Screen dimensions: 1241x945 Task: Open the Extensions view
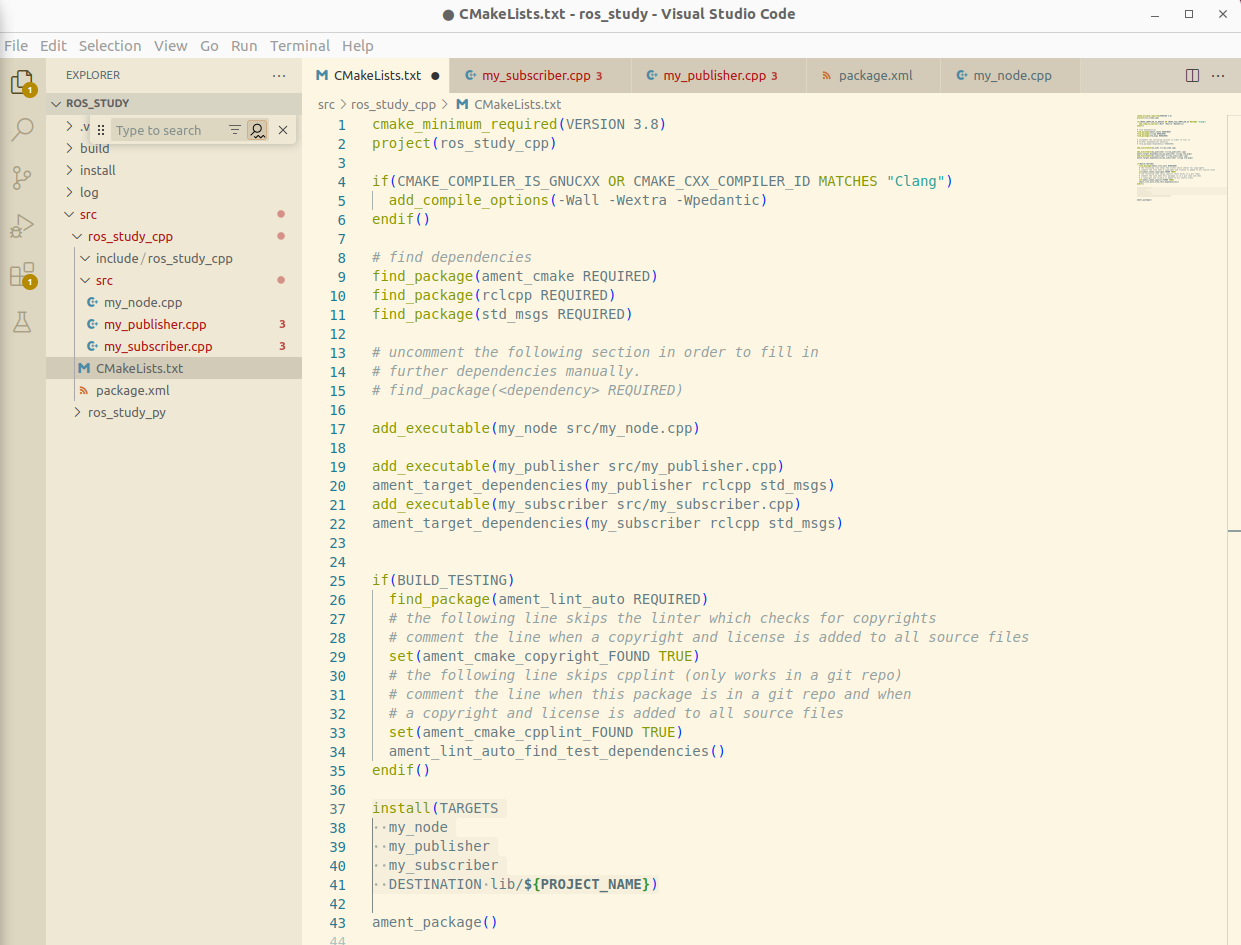point(22,274)
